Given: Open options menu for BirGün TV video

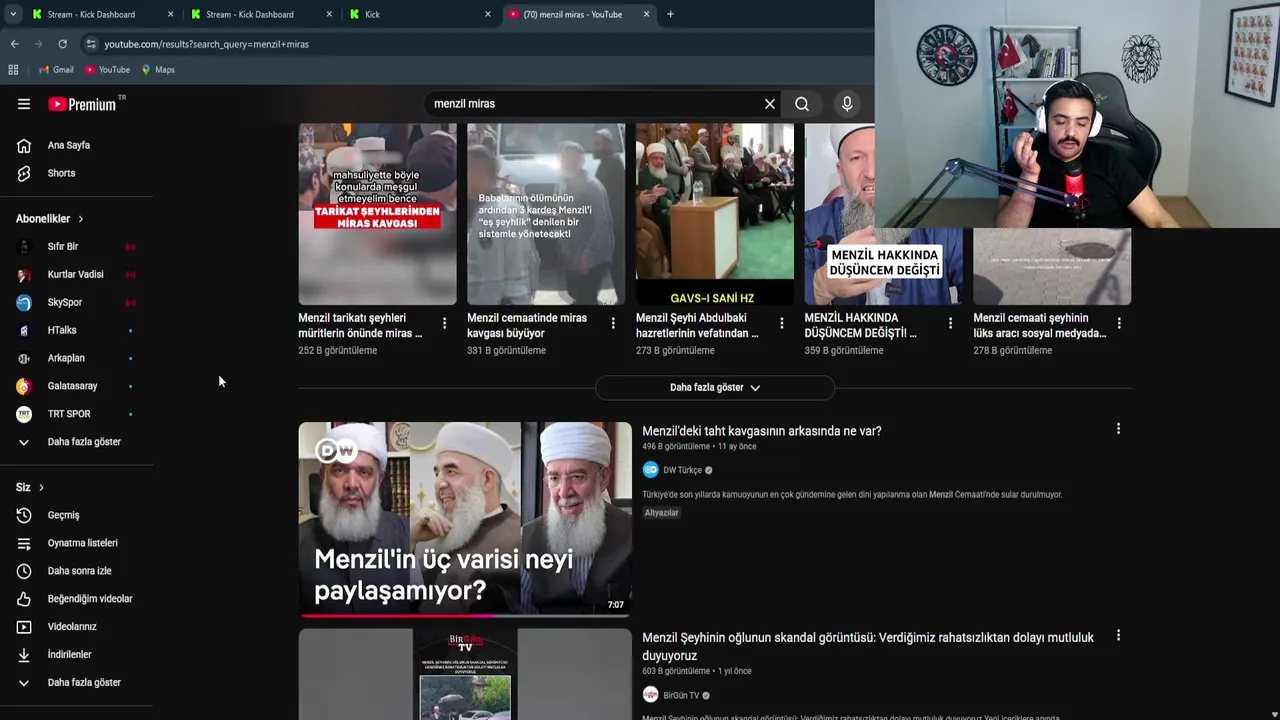Looking at the screenshot, I should (x=1118, y=635).
